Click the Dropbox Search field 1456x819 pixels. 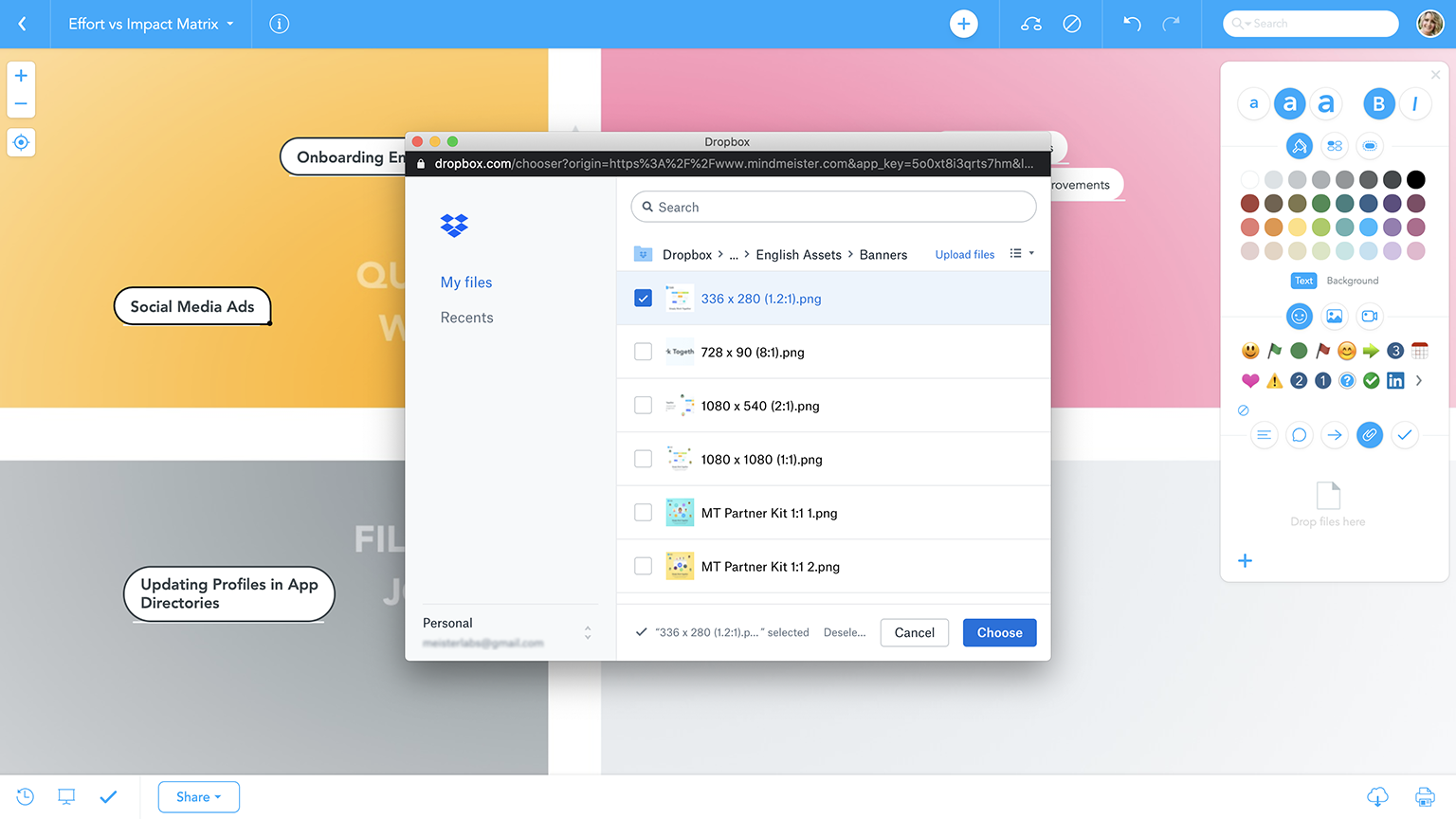click(833, 207)
